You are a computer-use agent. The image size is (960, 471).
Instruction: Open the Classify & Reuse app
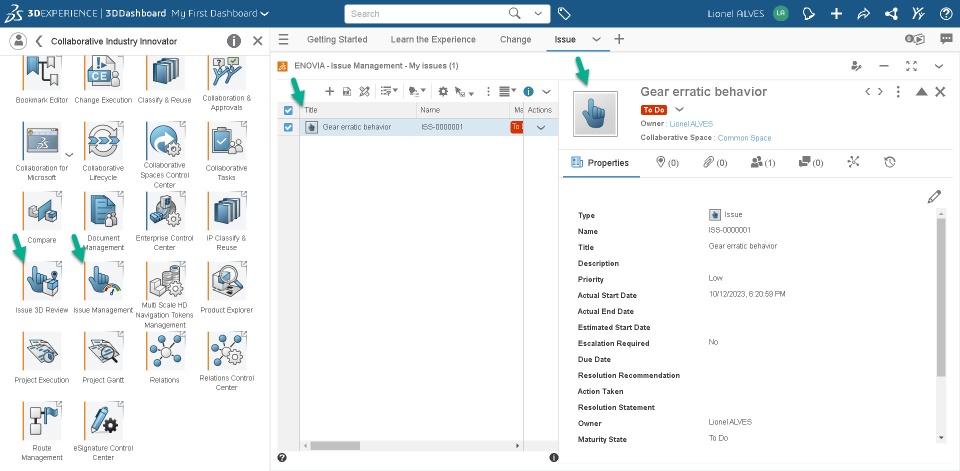tap(165, 72)
